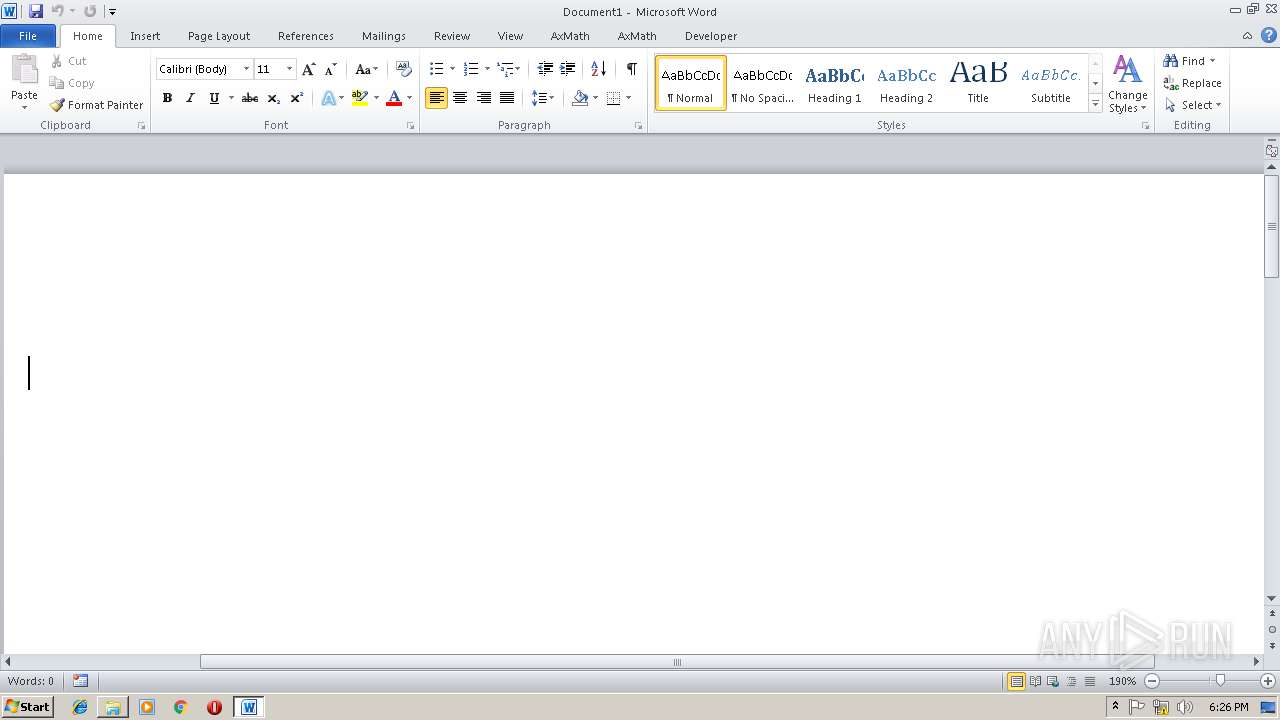Screen dimensions: 1280x720
Task: Enable Center text alignment
Action: 460,98
